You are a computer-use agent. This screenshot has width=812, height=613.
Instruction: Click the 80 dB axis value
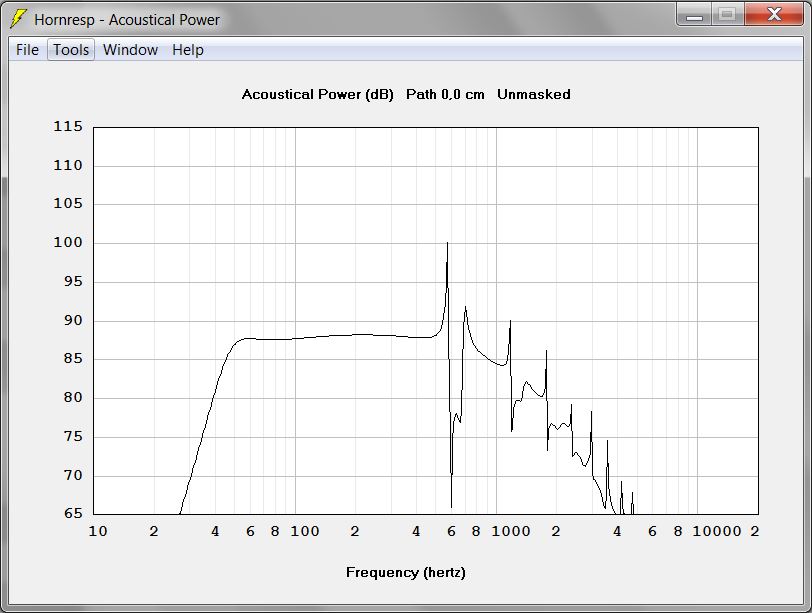tap(73, 397)
